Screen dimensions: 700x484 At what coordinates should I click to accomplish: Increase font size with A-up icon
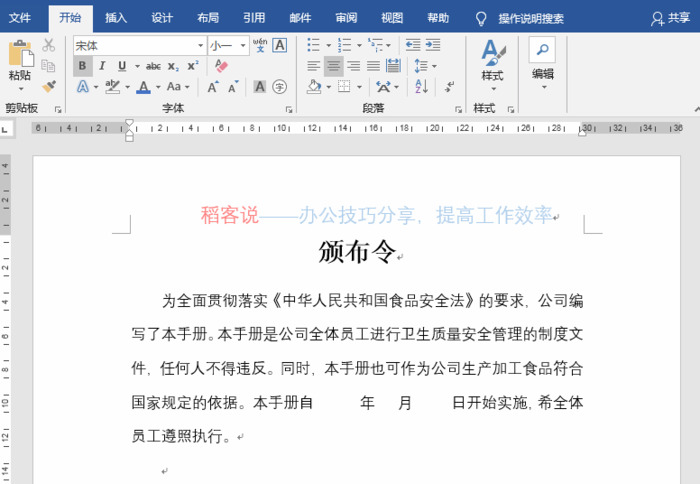(213, 87)
